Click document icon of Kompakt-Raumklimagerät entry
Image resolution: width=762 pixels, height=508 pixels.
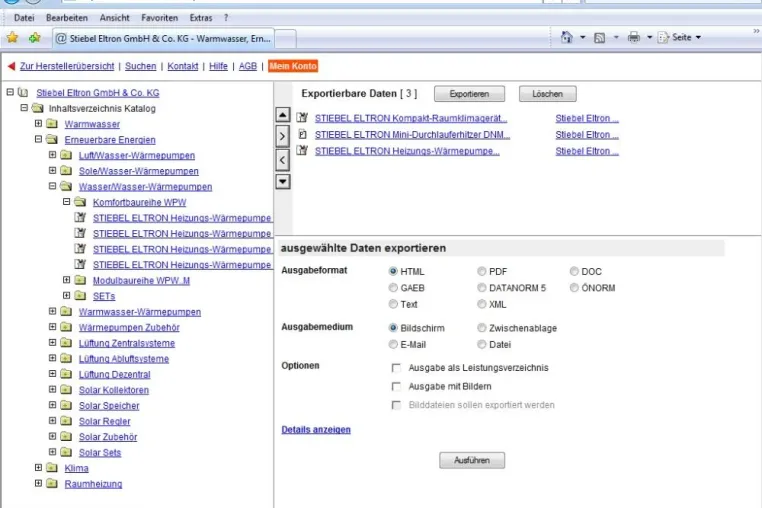coord(303,118)
